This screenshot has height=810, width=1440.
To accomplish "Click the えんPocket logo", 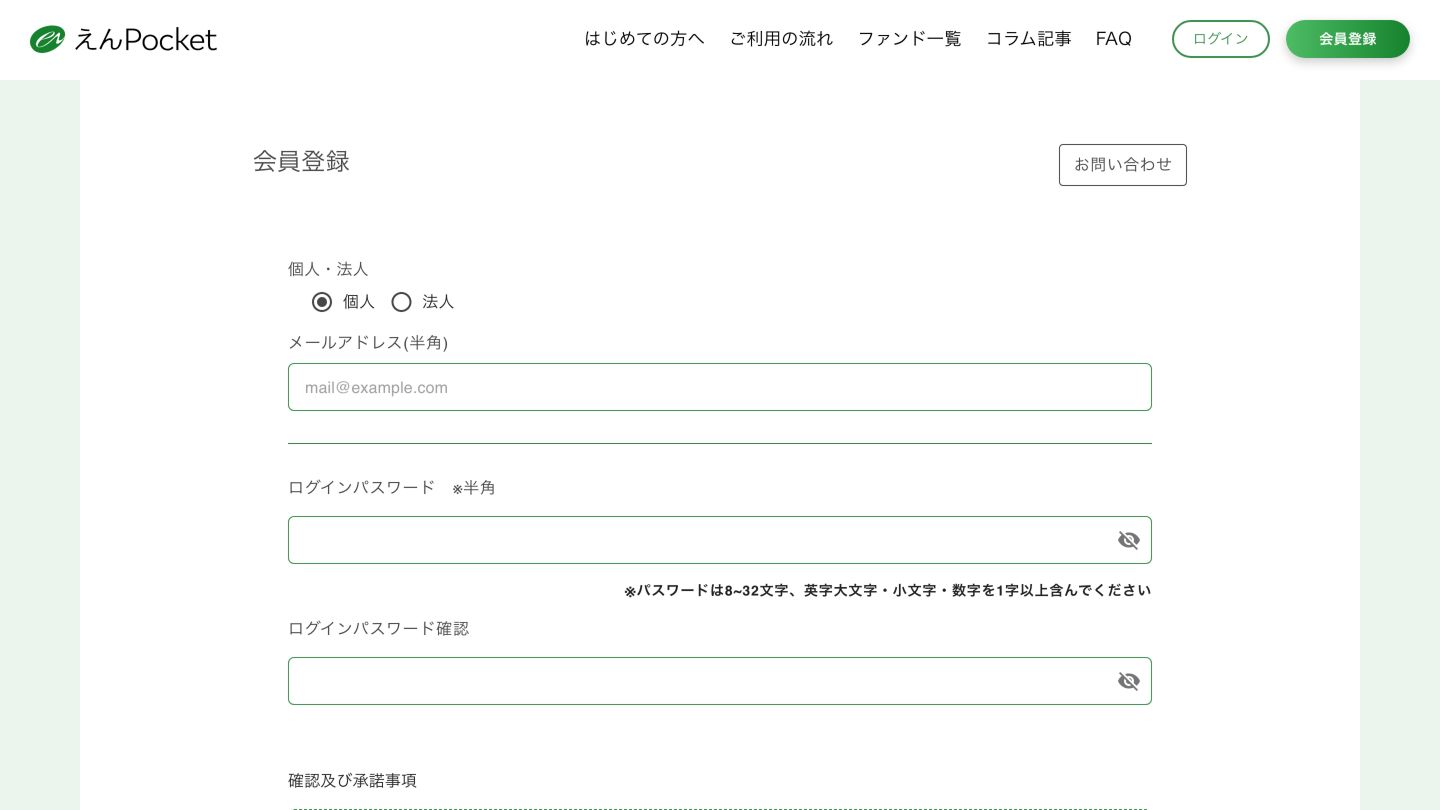I will [123, 39].
